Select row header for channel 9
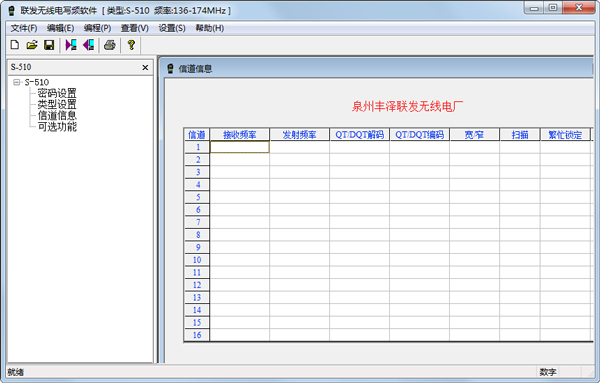This screenshot has height=383, width=600. pyautogui.click(x=197, y=248)
